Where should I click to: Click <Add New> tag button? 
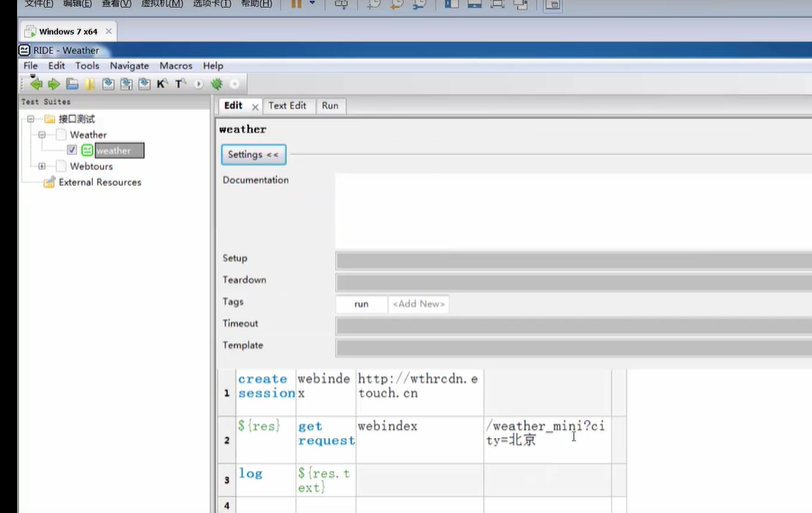click(x=418, y=304)
